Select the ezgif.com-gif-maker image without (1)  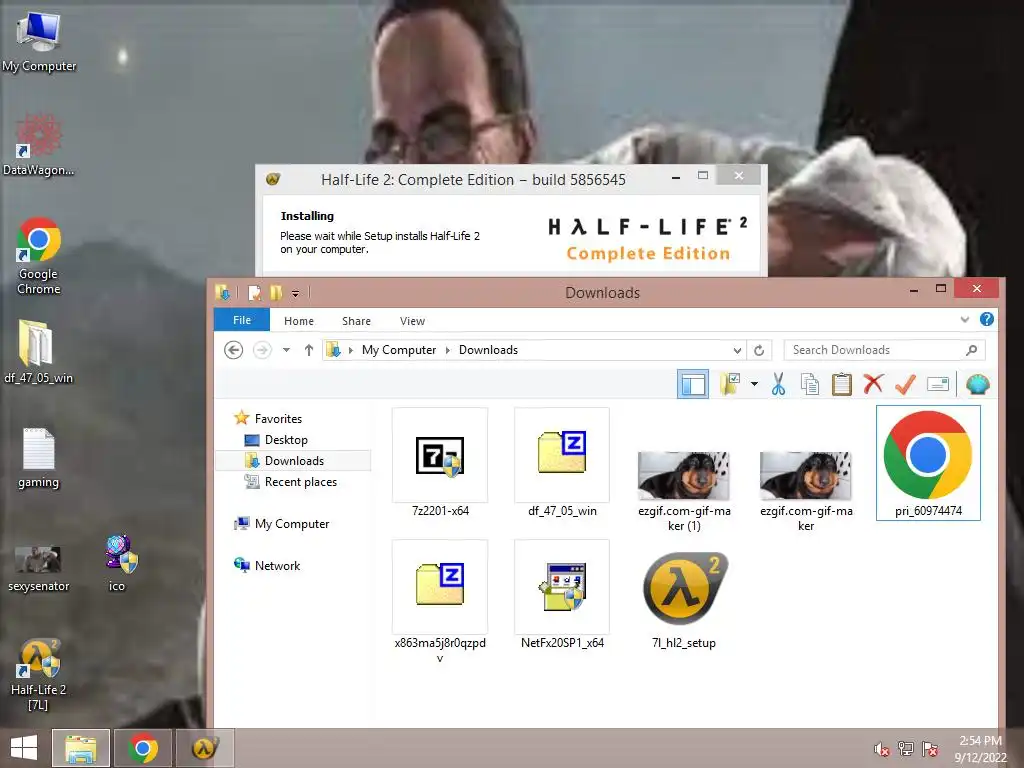(x=806, y=491)
